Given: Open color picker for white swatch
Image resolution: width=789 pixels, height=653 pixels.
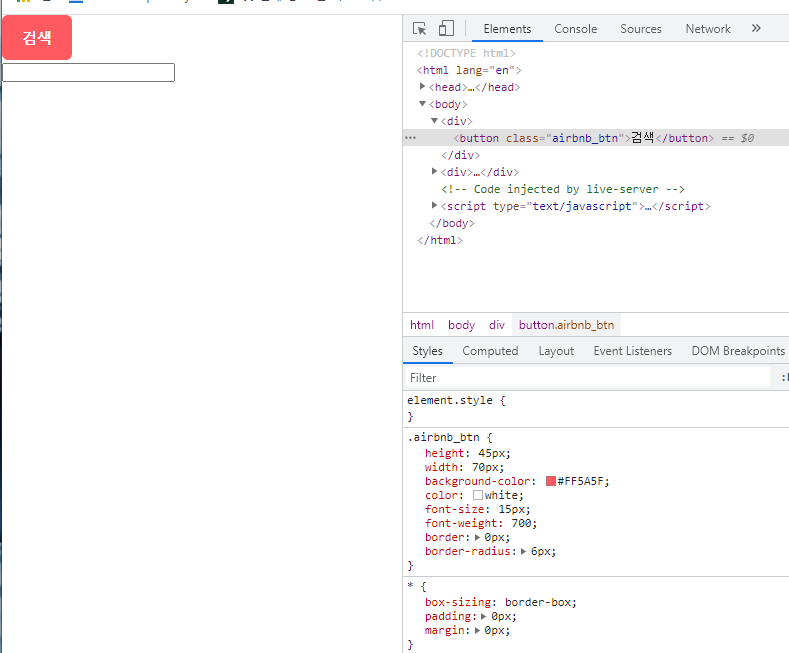Looking at the screenshot, I should (478, 496).
